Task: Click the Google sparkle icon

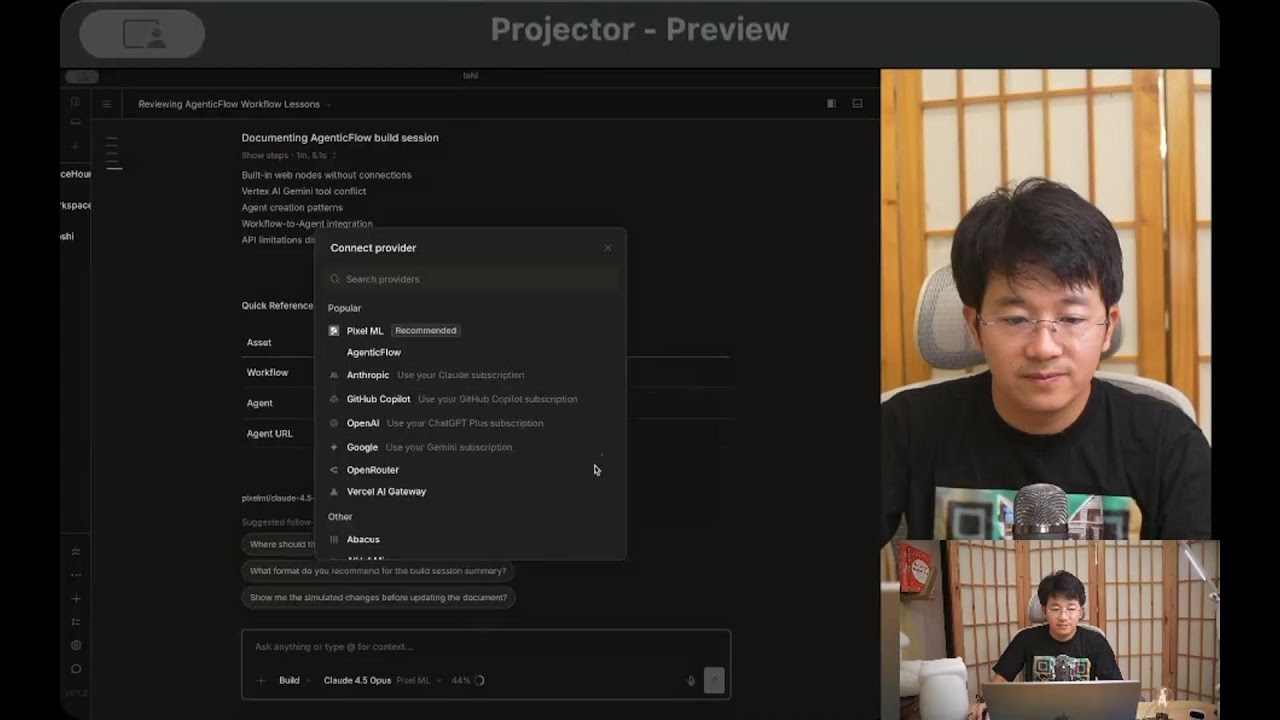Action: 334,447
